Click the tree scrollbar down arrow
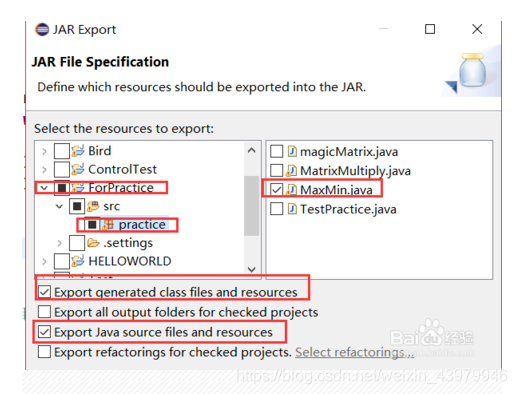Image resolution: width=517 pixels, height=394 pixels. pos(252,269)
